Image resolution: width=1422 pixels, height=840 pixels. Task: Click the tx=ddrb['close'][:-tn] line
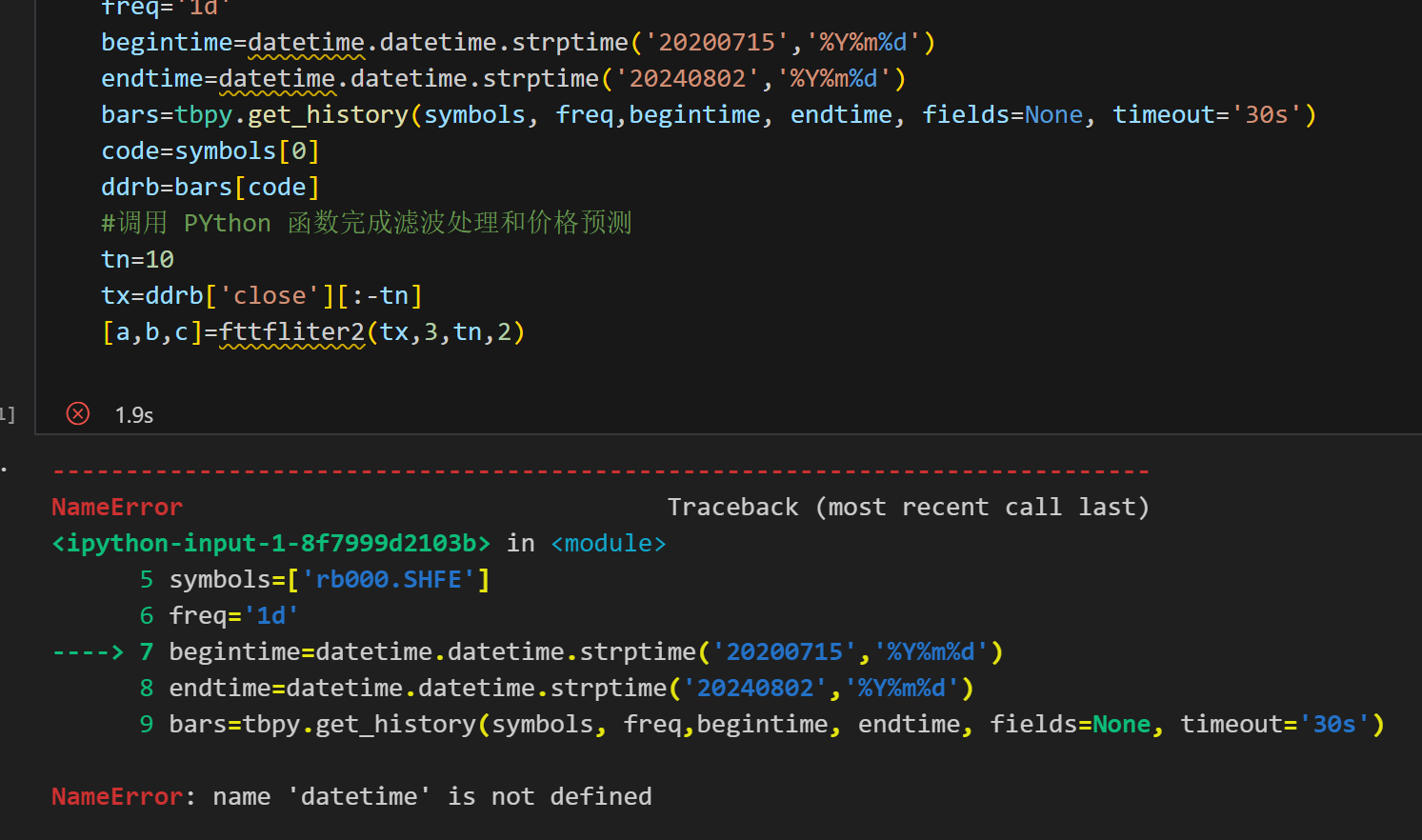262,296
